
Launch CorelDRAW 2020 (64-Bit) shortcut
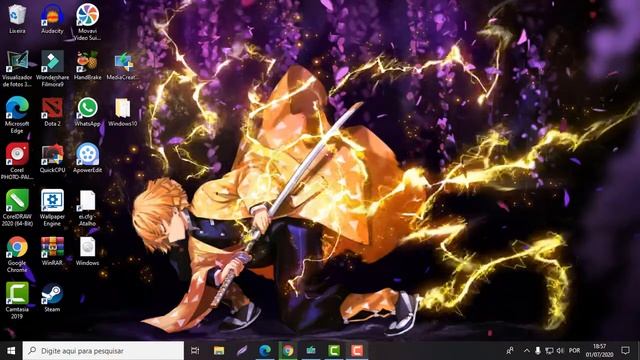(x=17, y=208)
